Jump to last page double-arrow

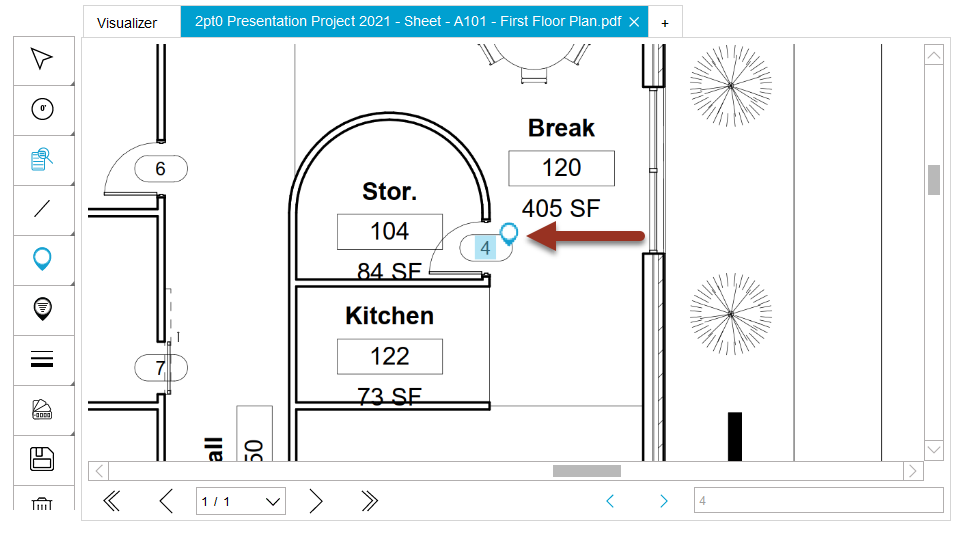click(x=370, y=501)
